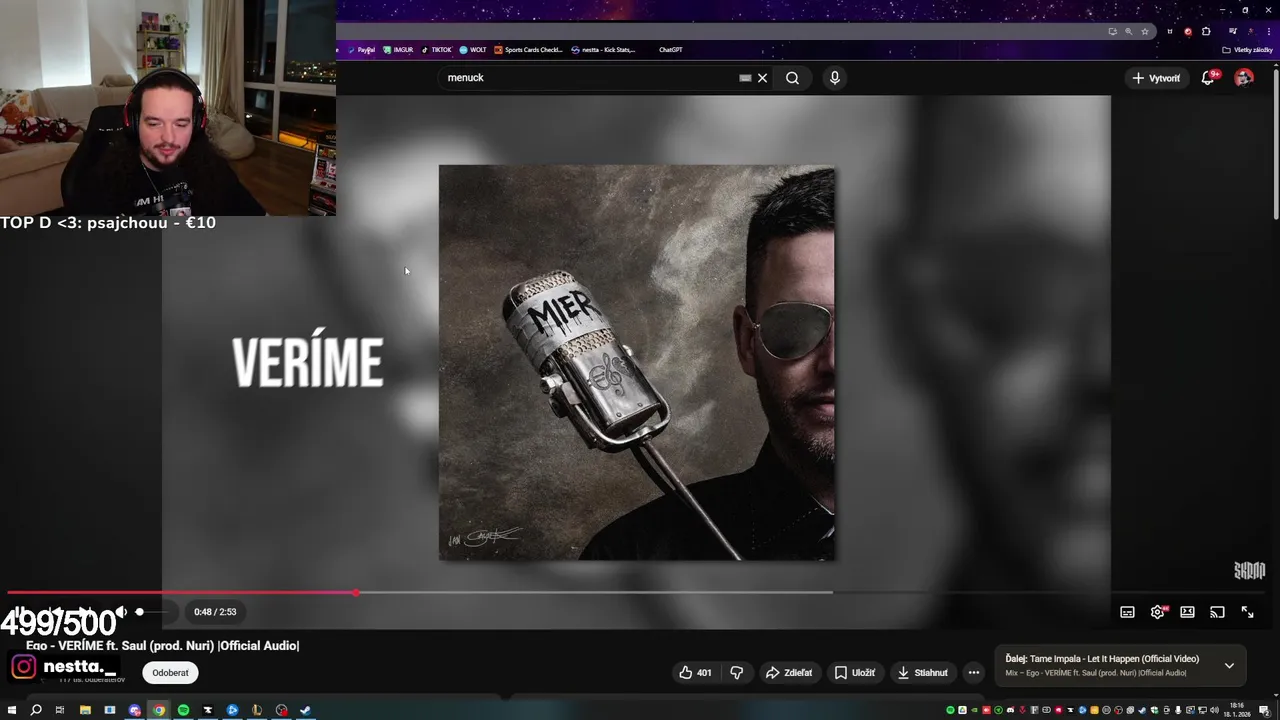Open League of Legends taskbar icon
This screenshot has width=1280, height=720.
tap(257, 710)
